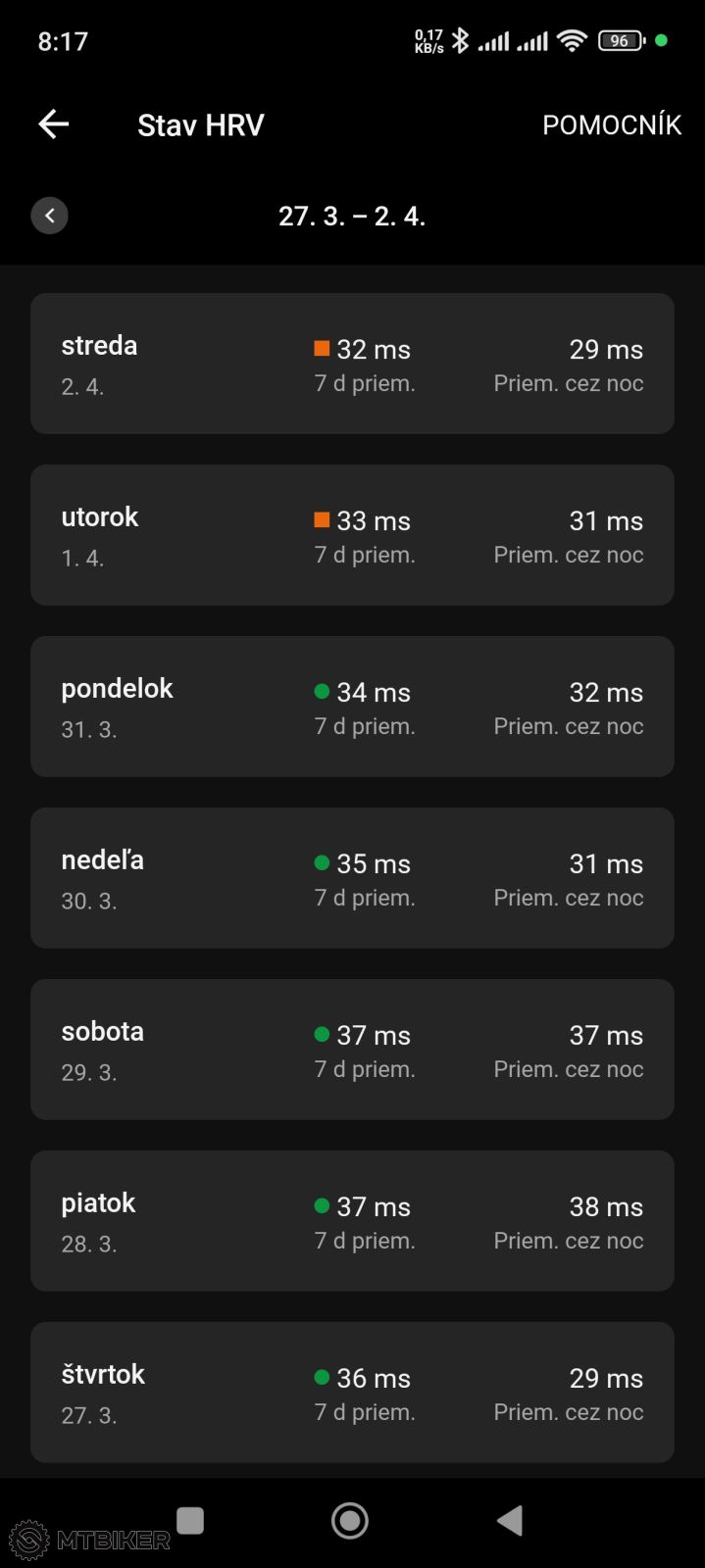This screenshot has width=705, height=1568.
Task: Open the POMOCNÍK help button
Action: [x=611, y=124]
